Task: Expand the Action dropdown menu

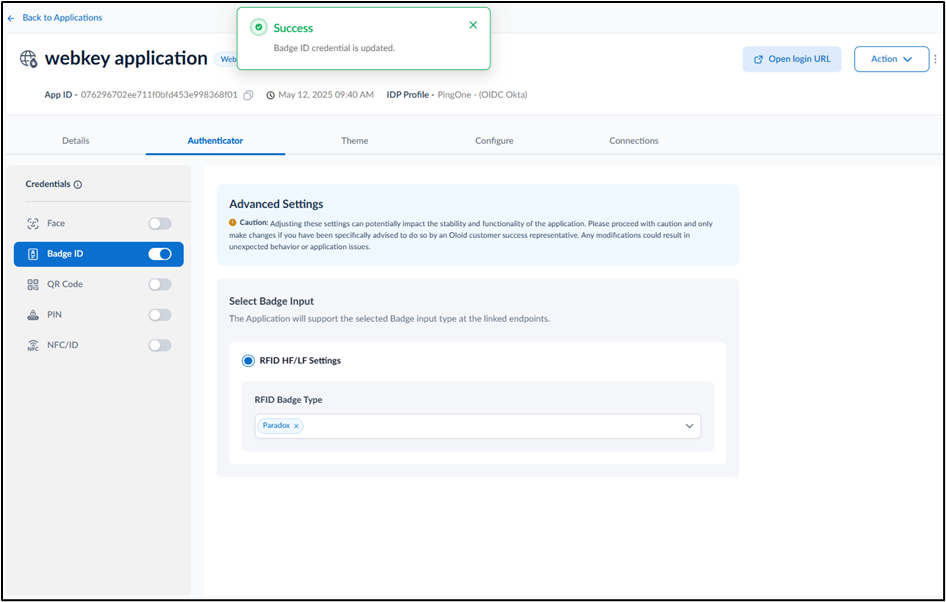Action: (891, 59)
